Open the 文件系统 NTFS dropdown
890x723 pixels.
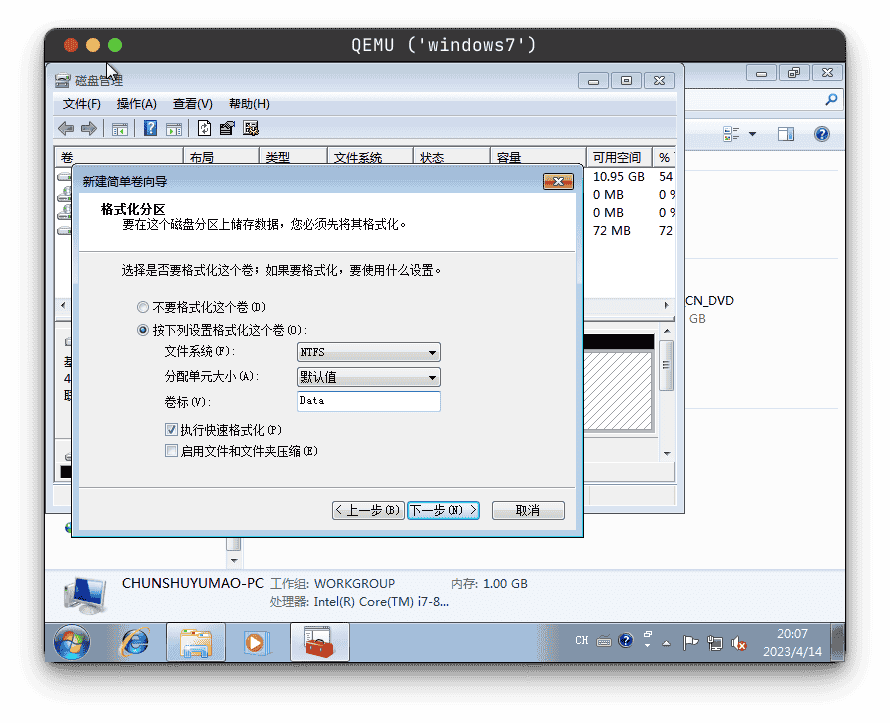coord(368,352)
